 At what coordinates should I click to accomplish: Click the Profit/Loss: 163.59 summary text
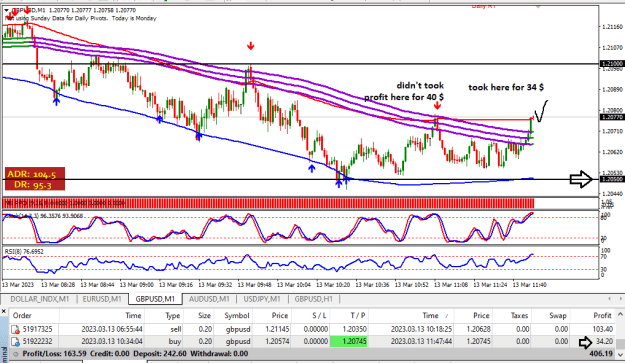click(x=54, y=354)
